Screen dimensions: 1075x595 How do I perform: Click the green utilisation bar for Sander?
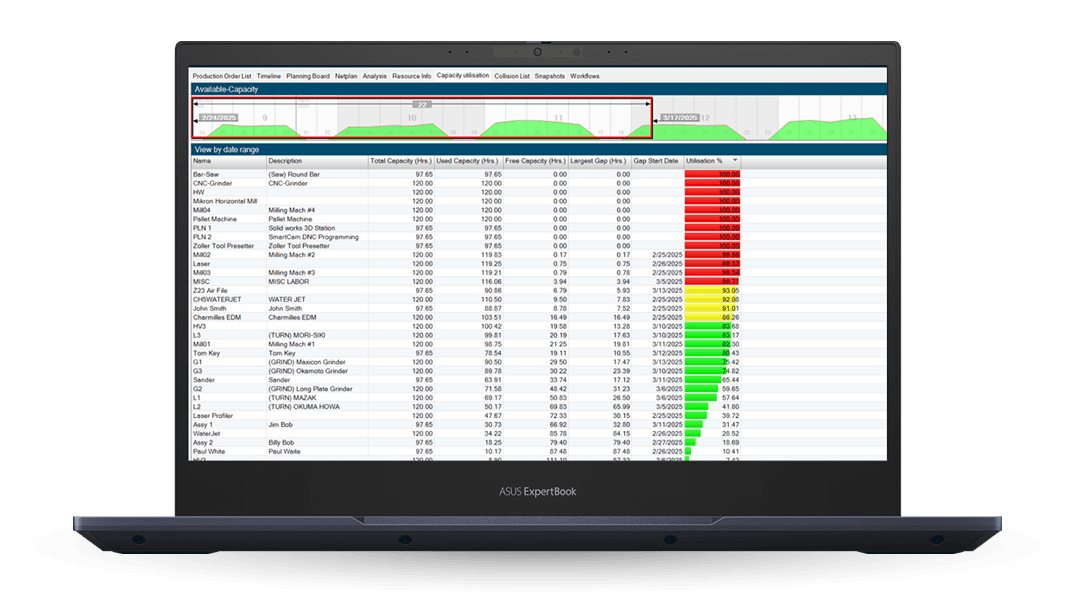tap(703, 380)
